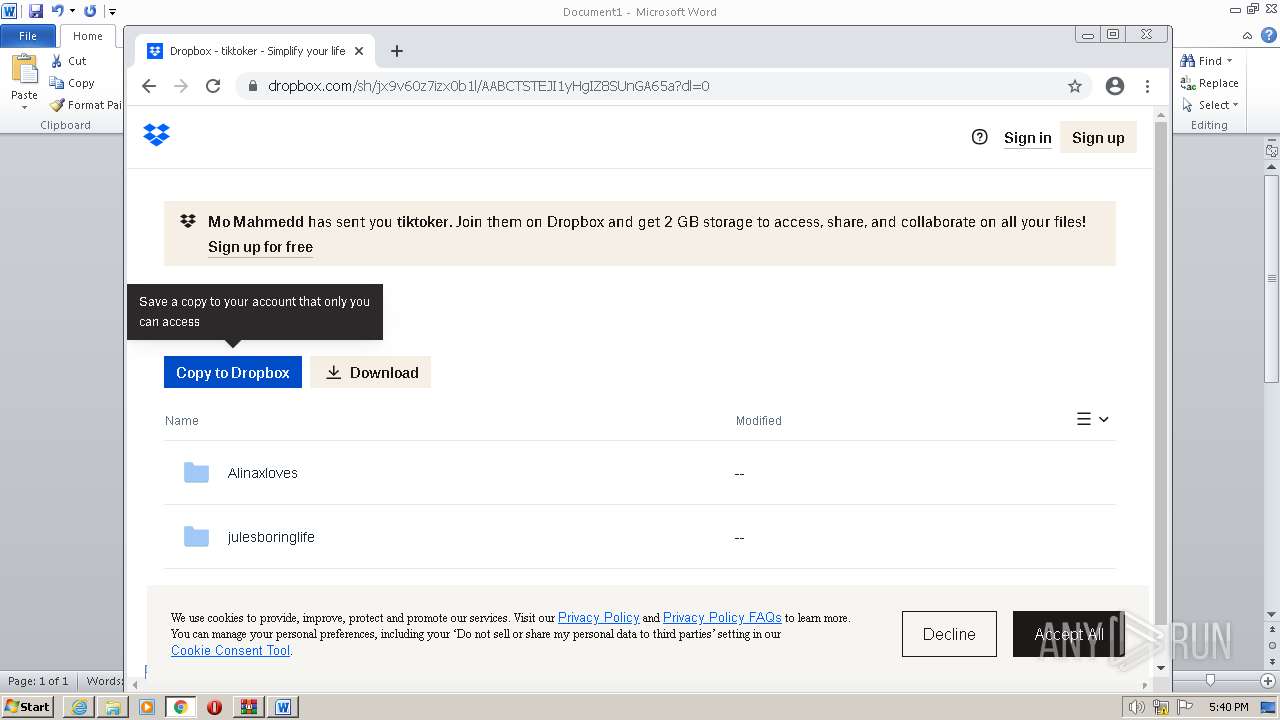Click the Alinaxloves folder icon

[x=196, y=473]
